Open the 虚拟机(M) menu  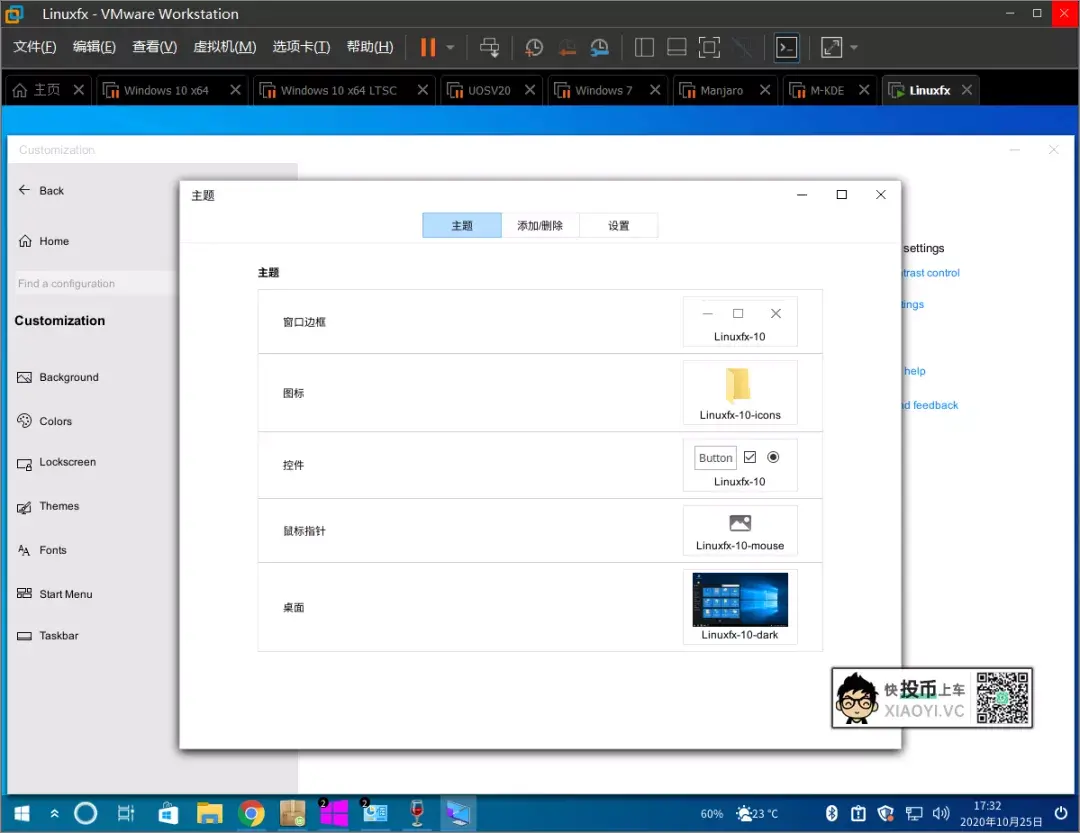(224, 47)
